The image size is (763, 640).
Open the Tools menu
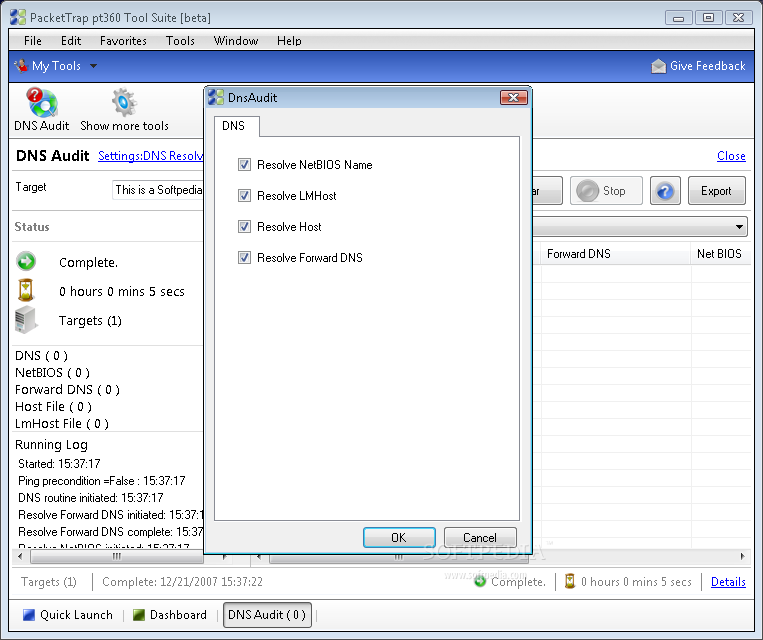click(x=180, y=41)
